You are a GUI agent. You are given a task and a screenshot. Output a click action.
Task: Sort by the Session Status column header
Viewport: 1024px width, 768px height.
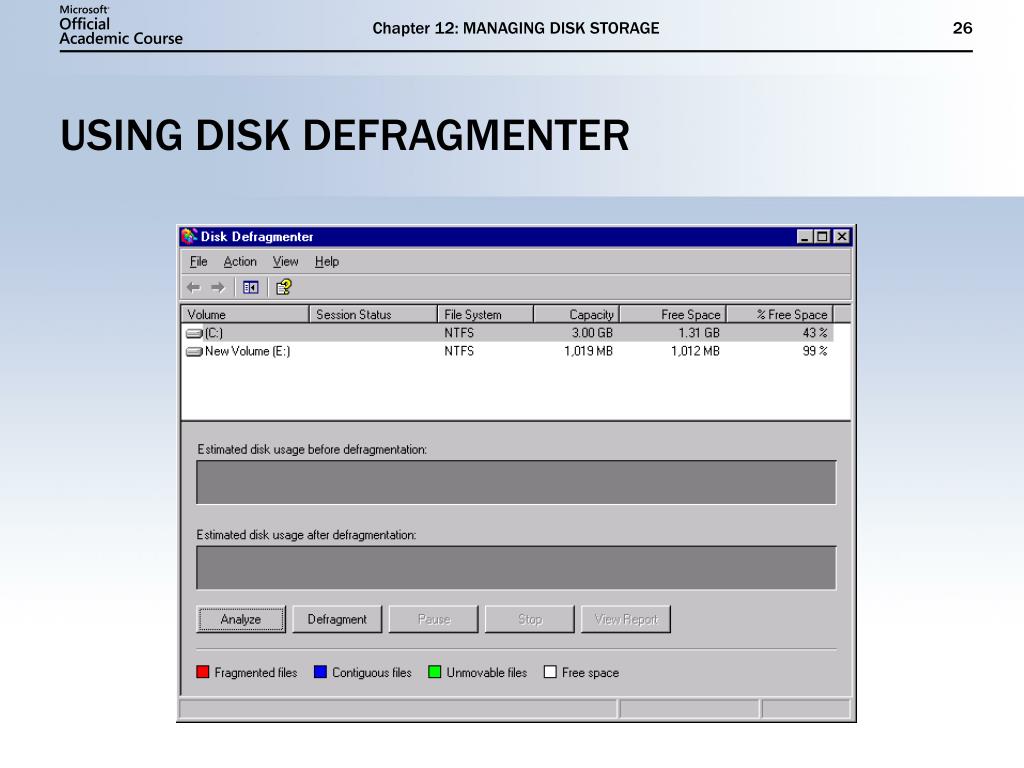coord(373,314)
